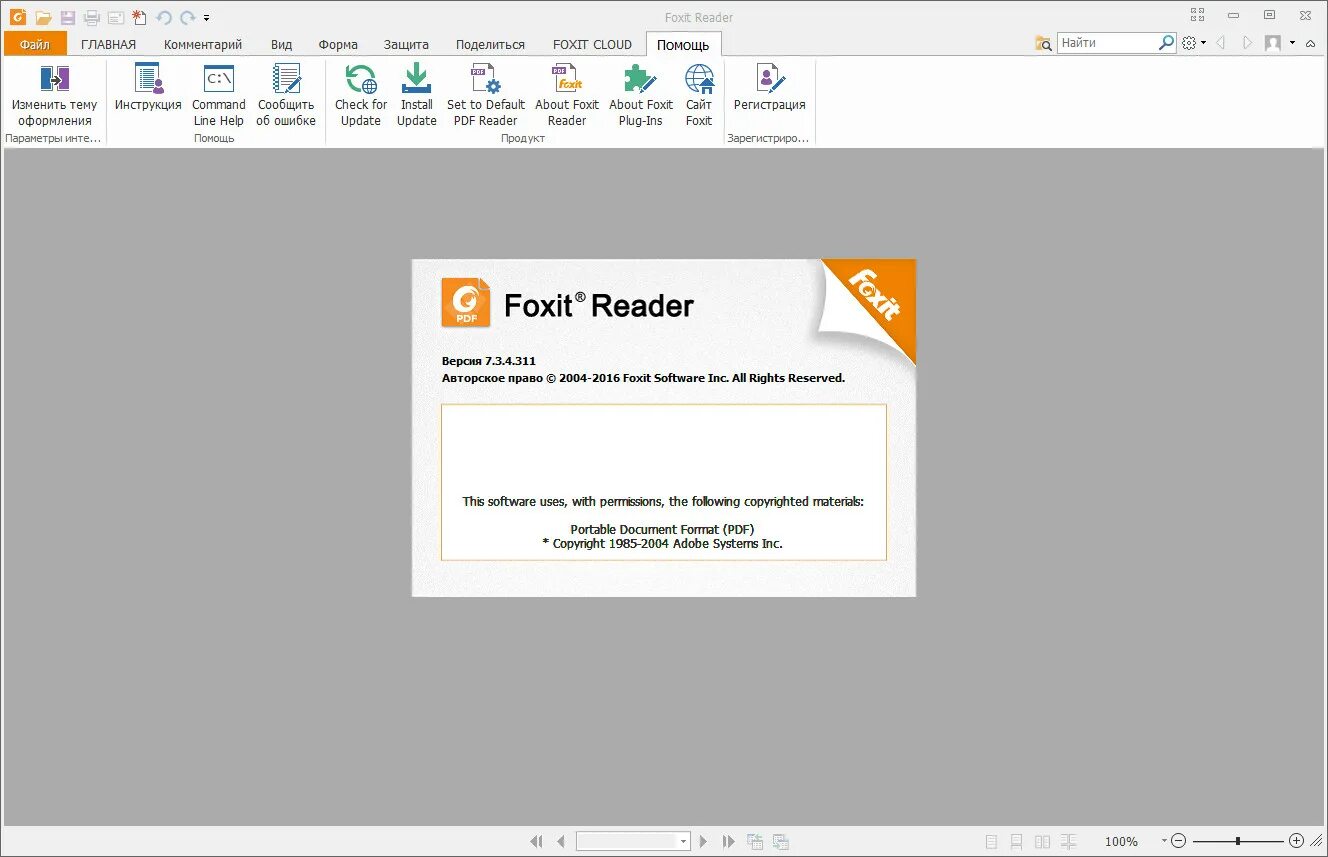Zoom in with the plus button

pos(1297,842)
